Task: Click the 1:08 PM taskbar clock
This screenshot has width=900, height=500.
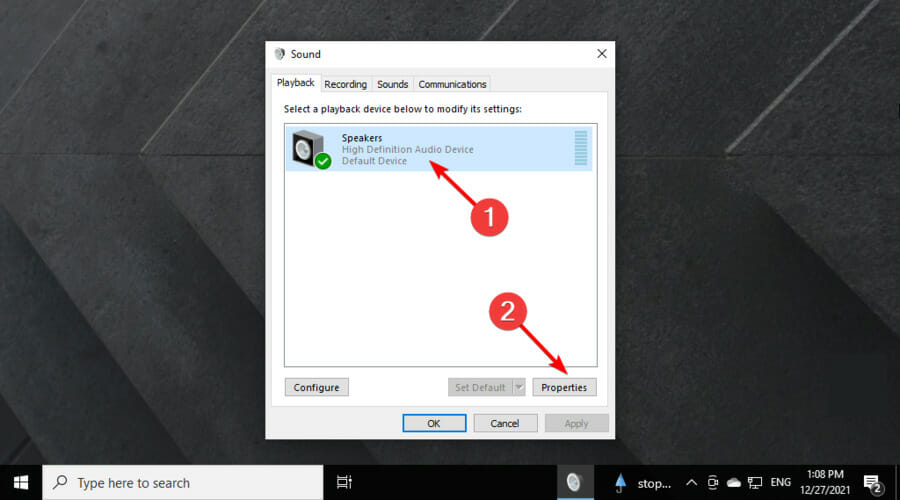Action: pos(825,482)
